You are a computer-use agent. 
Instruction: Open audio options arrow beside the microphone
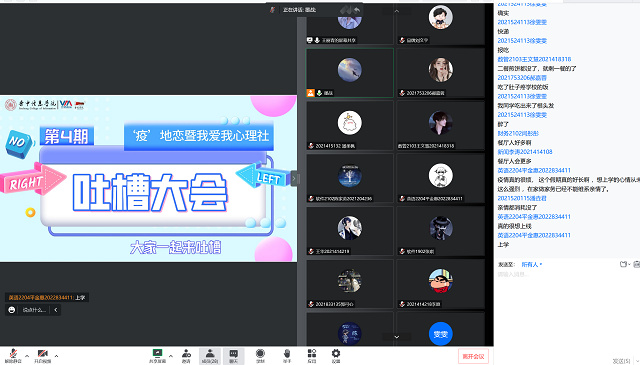[x=27, y=356]
